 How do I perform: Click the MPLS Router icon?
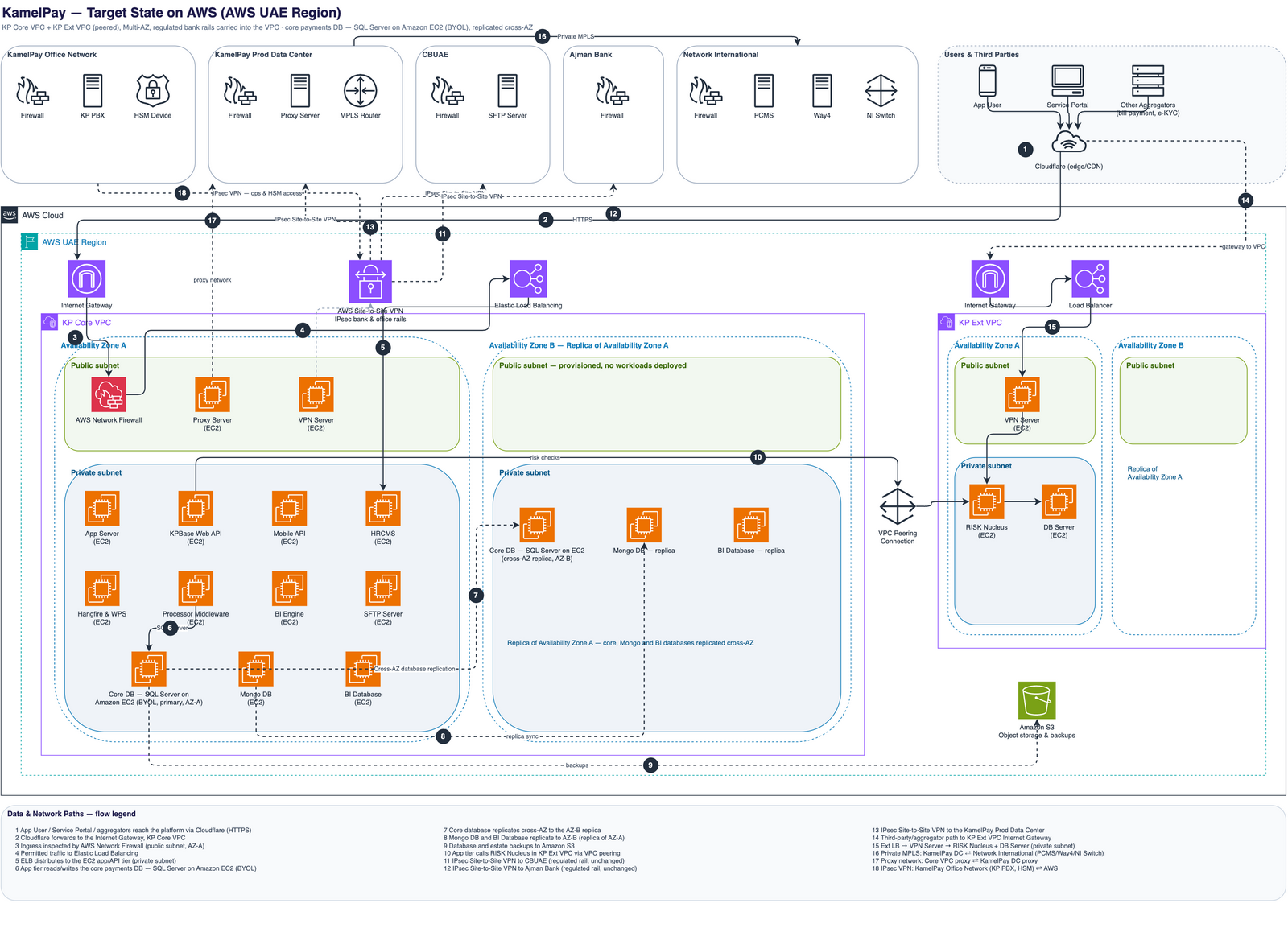point(360,91)
